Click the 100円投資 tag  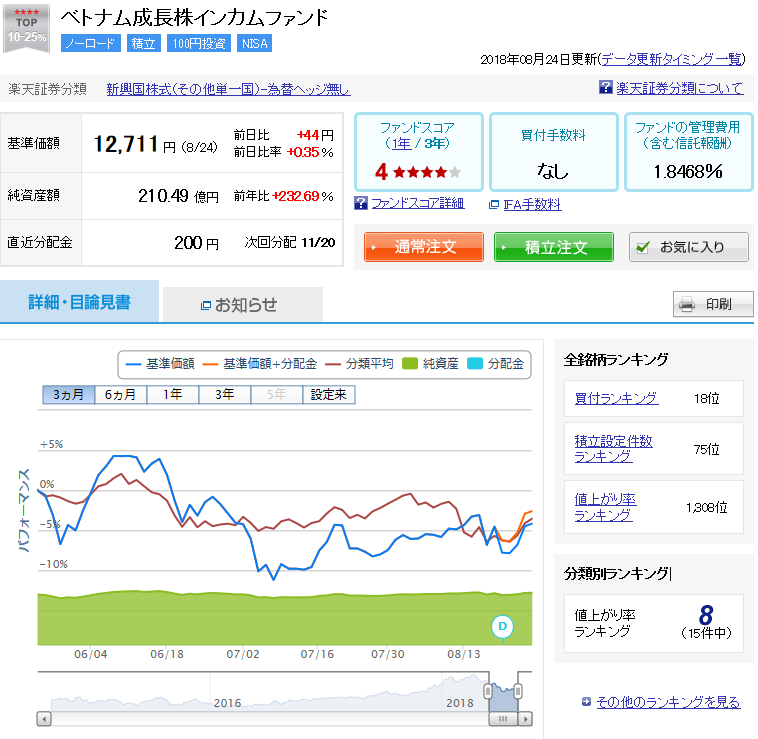(x=199, y=43)
